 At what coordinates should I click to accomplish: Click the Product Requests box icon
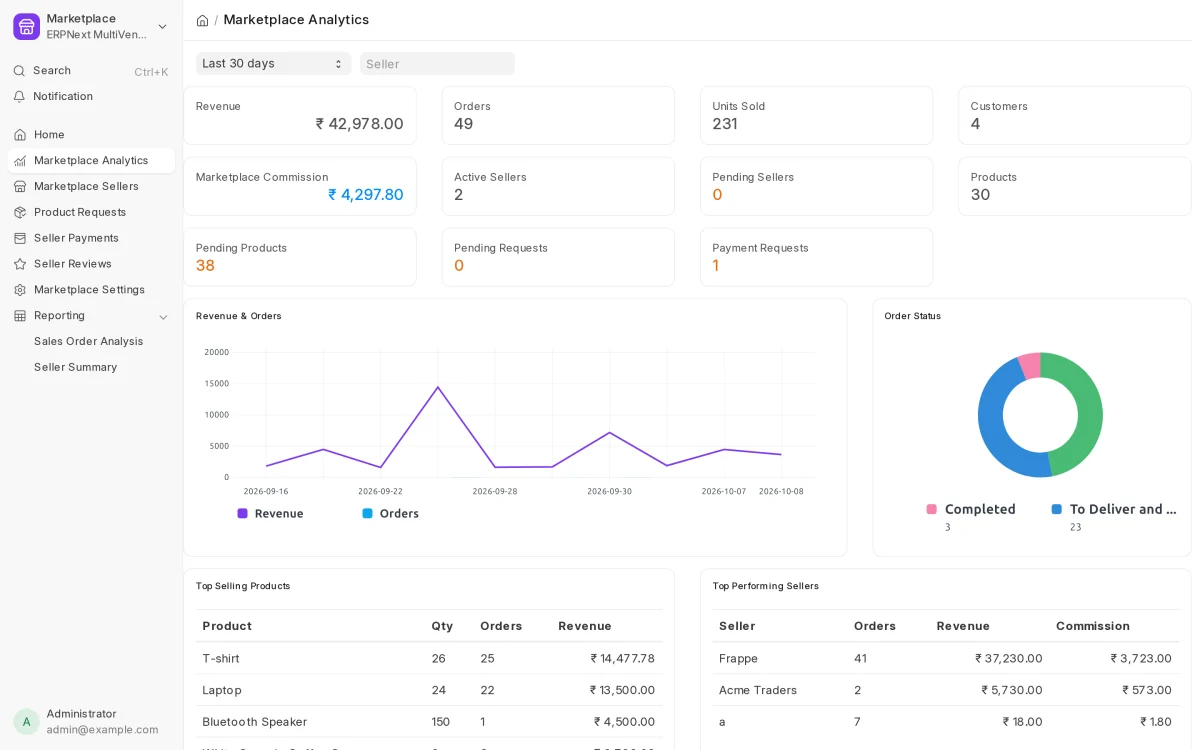click(20, 213)
